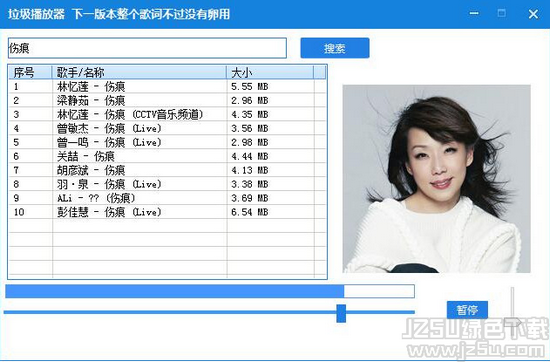Click the 搜索 search button
Image resolution: width=550 pixels, height=362 pixels.
click(x=335, y=48)
